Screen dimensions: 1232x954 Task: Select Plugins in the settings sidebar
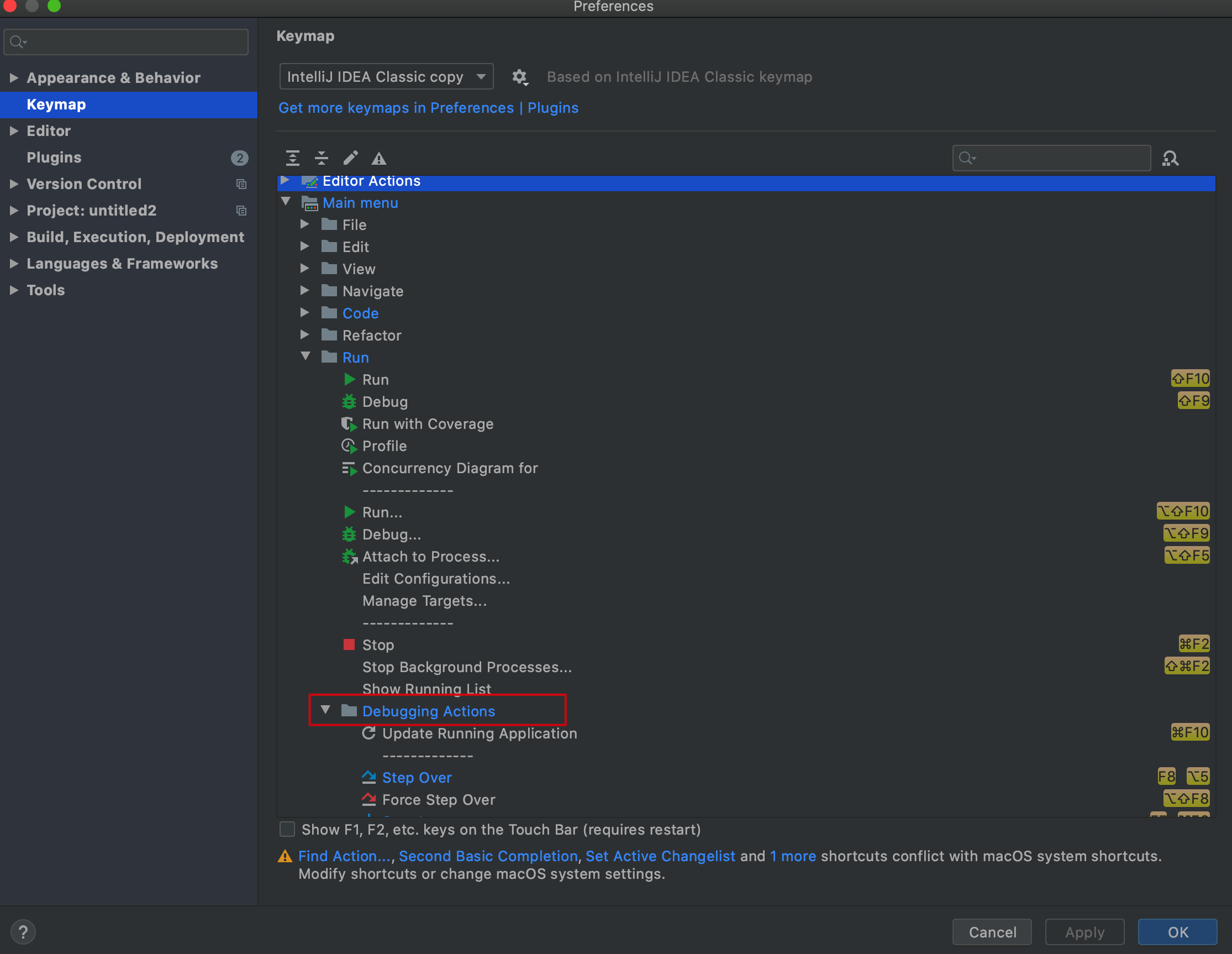coord(129,158)
